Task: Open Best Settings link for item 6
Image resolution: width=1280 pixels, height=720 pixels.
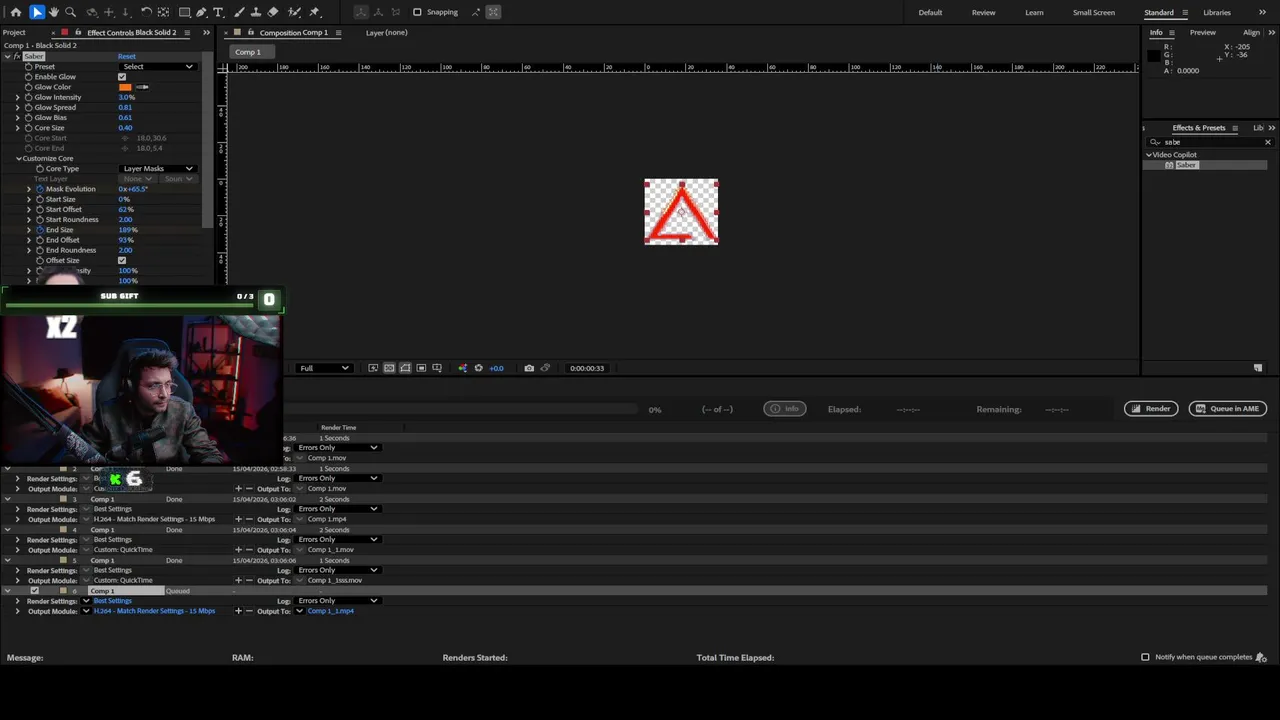Action: [x=112, y=601]
